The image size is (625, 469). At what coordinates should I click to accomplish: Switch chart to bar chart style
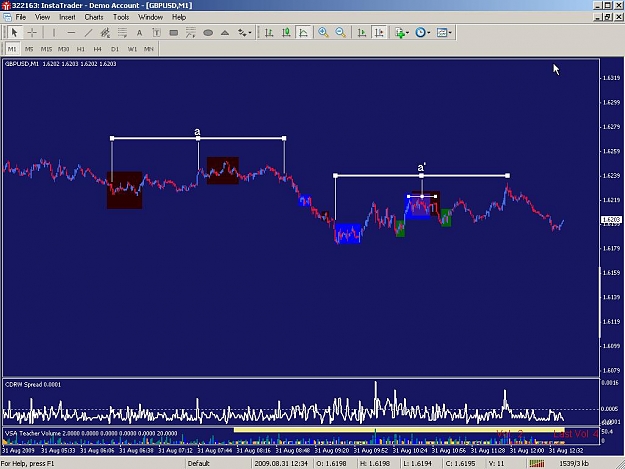click(269, 33)
